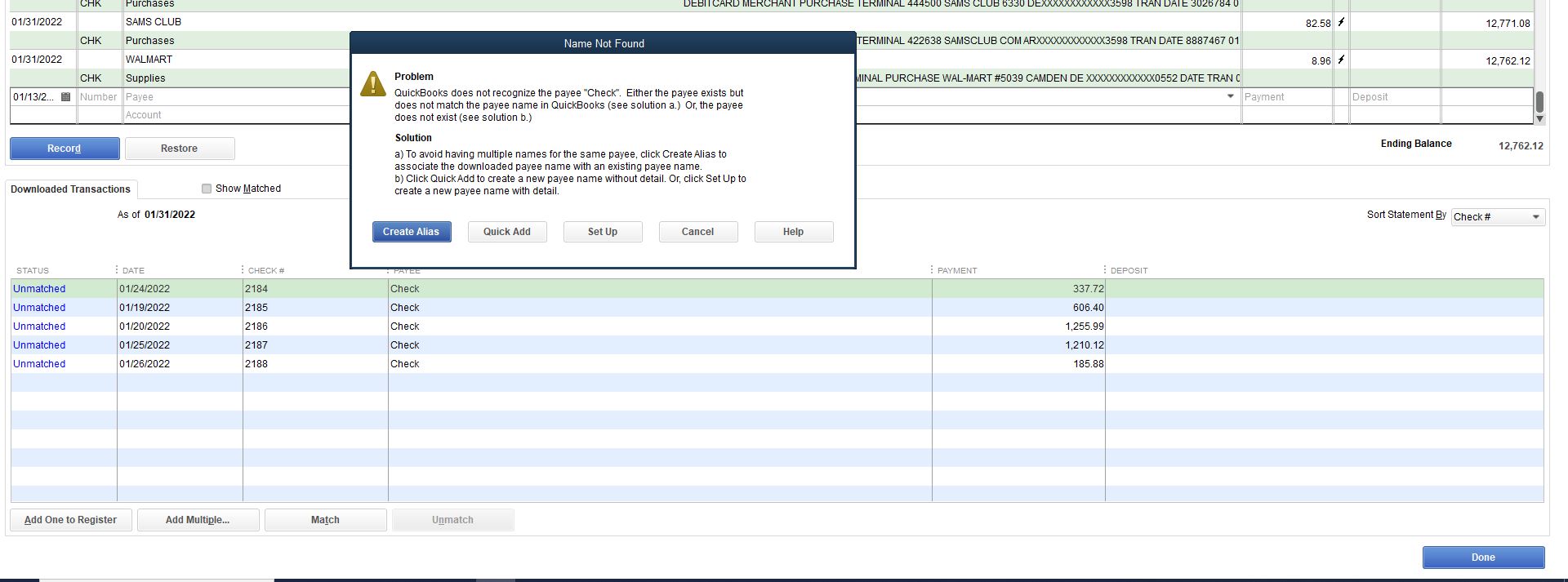This screenshot has height=582, width=1568.
Task: Cancel the Name Not Found dialog
Action: pyautogui.click(x=698, y=232)
